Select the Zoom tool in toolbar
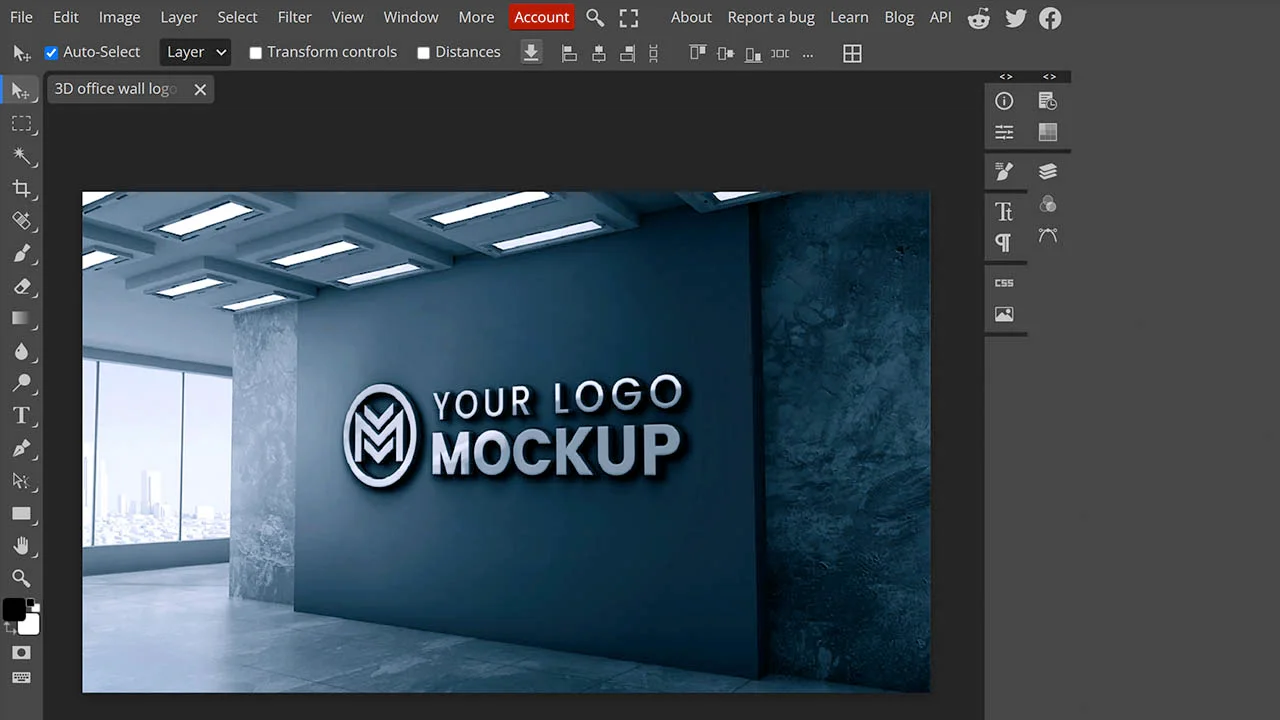The height and width of the screenshot is (720, 1280). click(x=21, y=578)
